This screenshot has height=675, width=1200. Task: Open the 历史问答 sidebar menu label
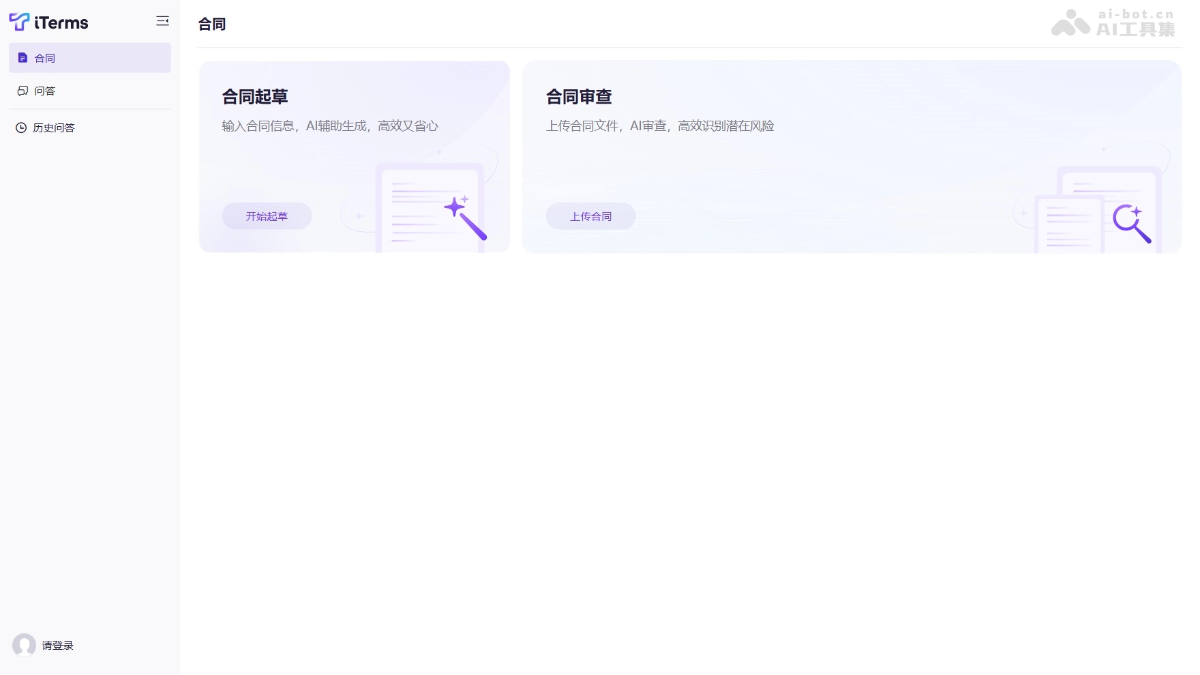tap(54, 128)
